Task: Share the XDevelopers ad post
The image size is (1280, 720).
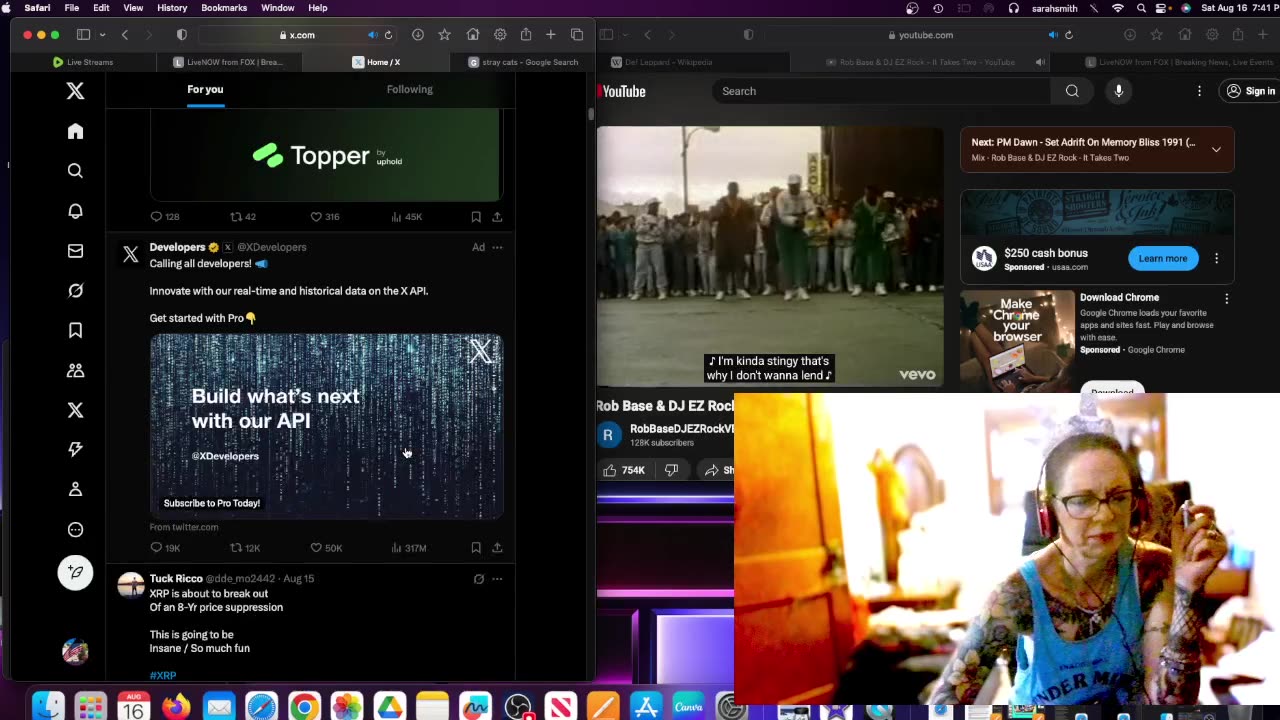Action: tap(497, 548)
